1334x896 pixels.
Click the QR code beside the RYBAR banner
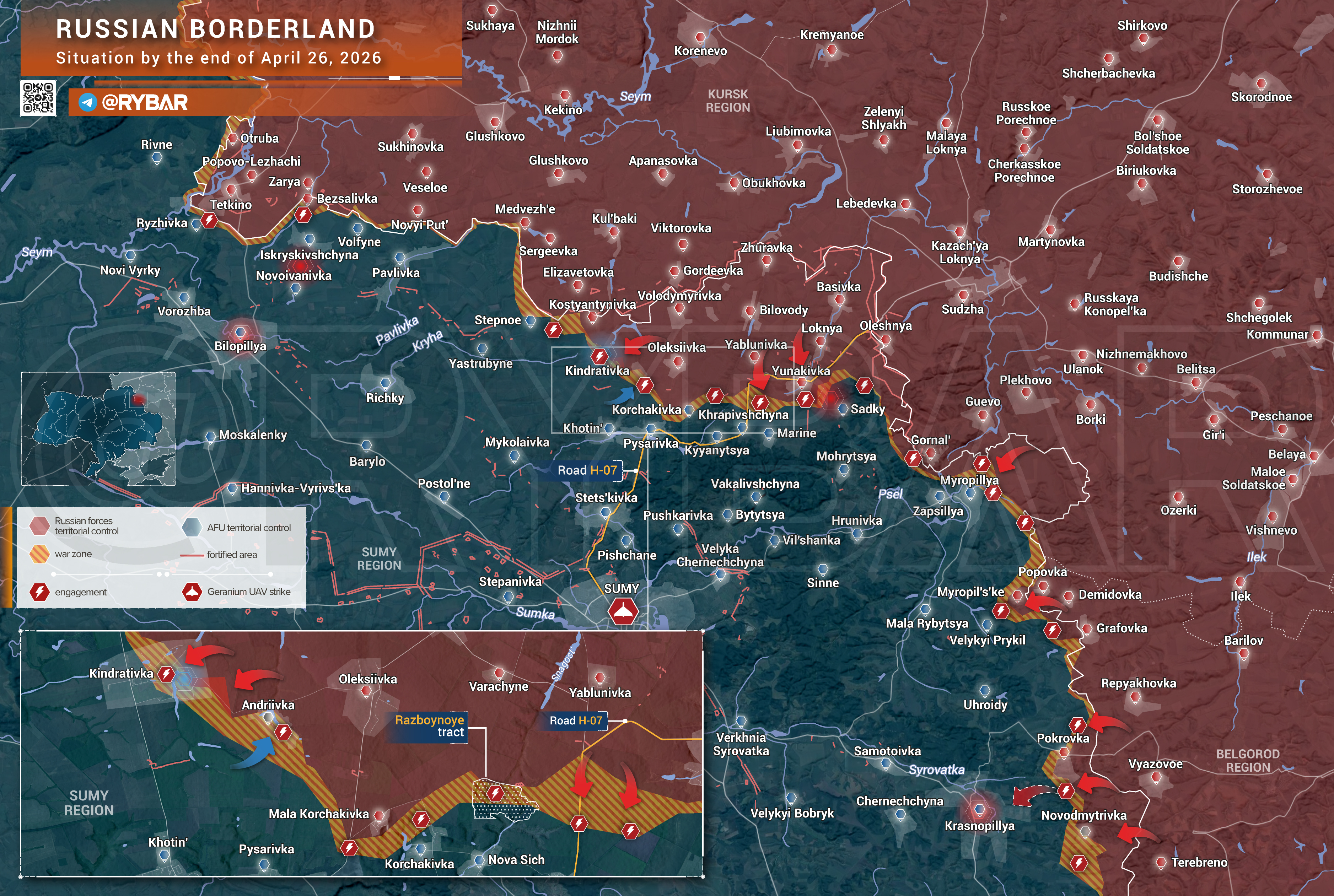tap(38, 98)
